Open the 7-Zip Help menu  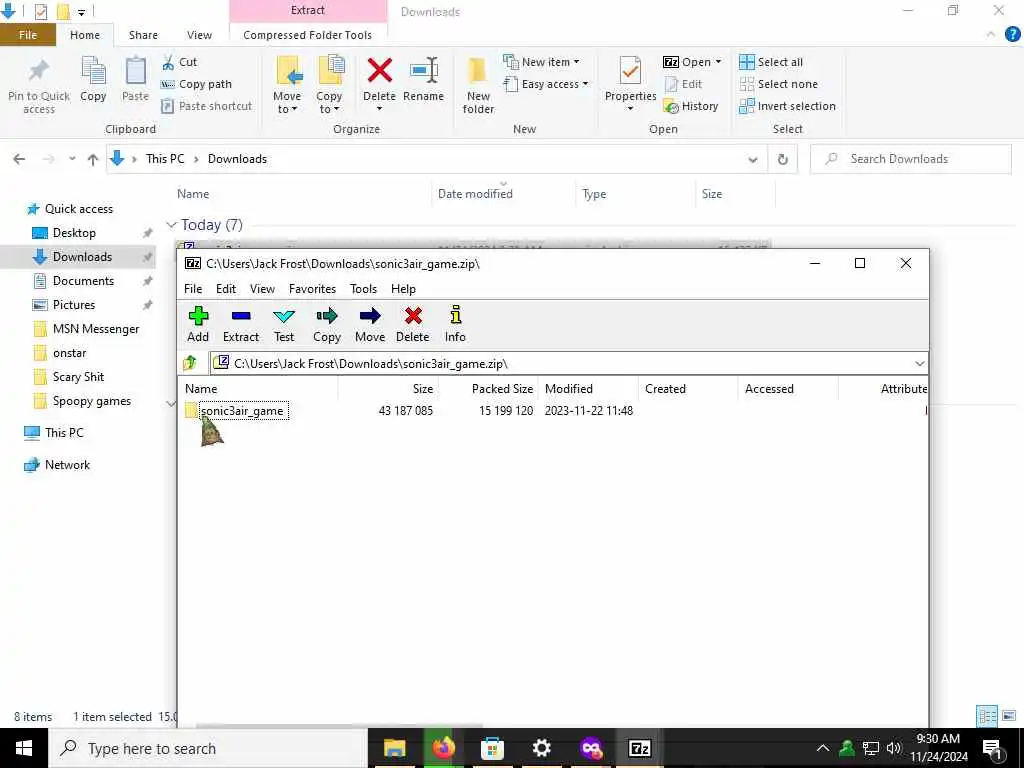click(403, 289)
